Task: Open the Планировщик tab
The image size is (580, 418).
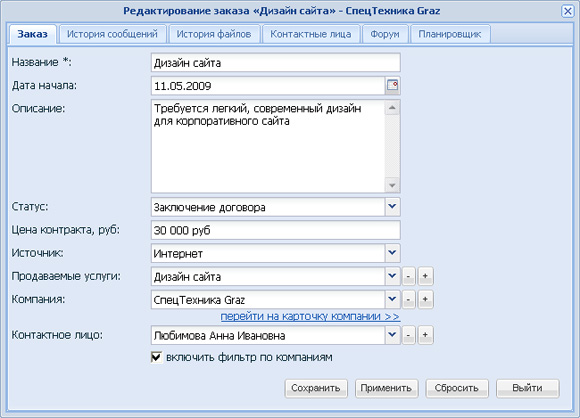Action: click(x=450, y=34)
